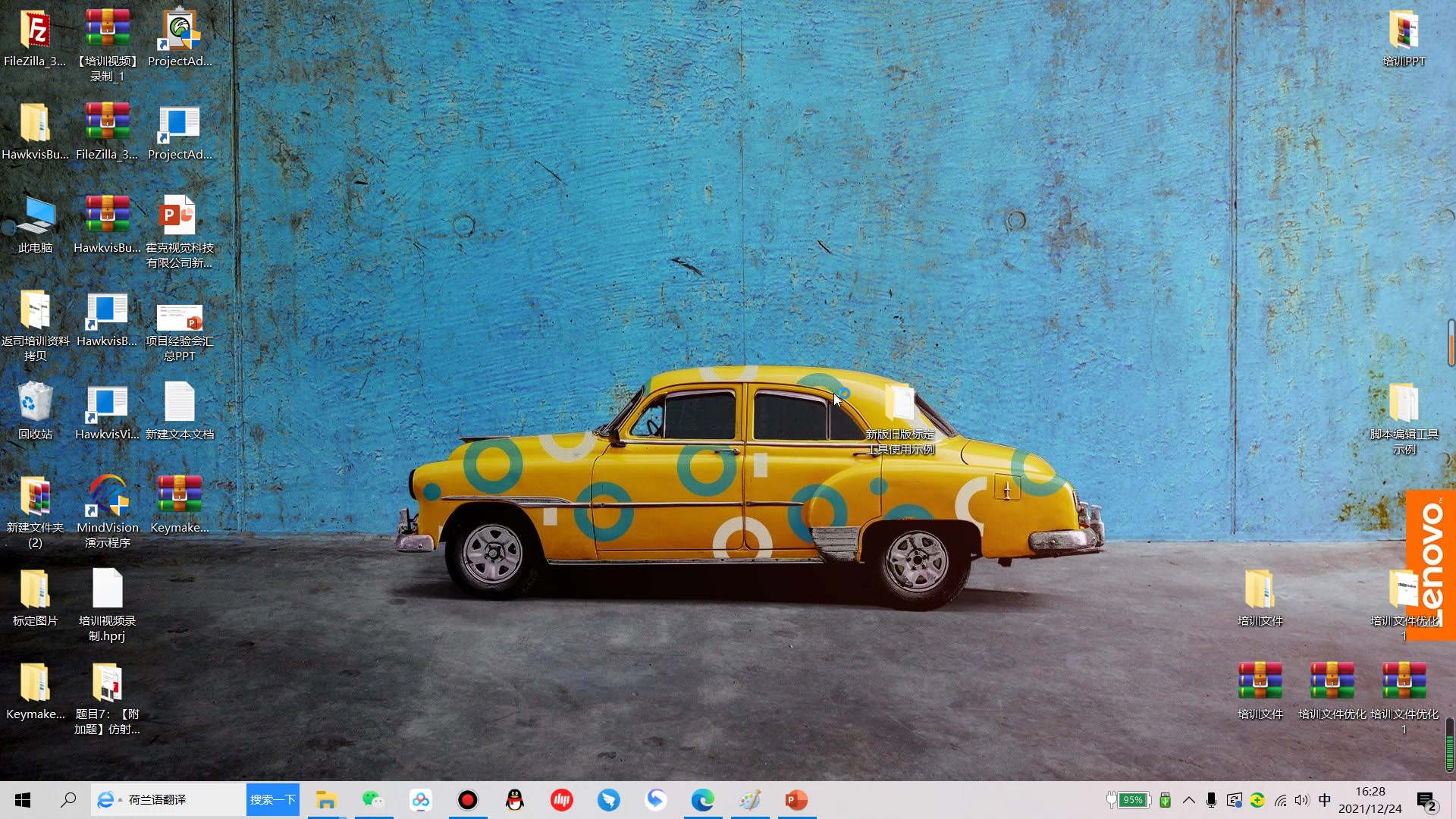The height and width of the screenshot is (819, 1456).
Task: Select the 新版旧版标定工具使用示例 folder
Action: click(900, 403)
